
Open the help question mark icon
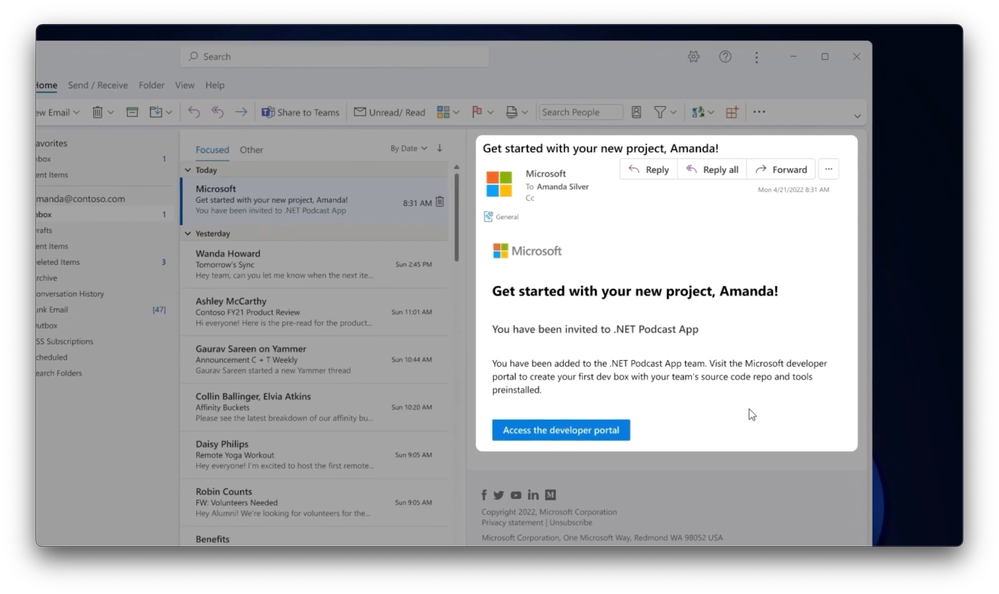[x=725, y=57]
